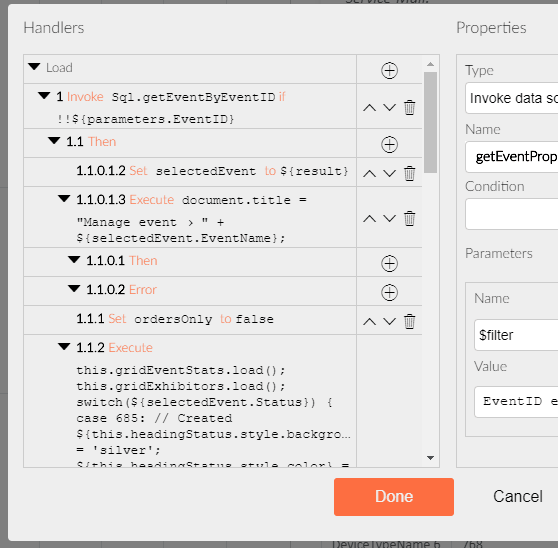Click the getEventProp Name field

(512, 157)
